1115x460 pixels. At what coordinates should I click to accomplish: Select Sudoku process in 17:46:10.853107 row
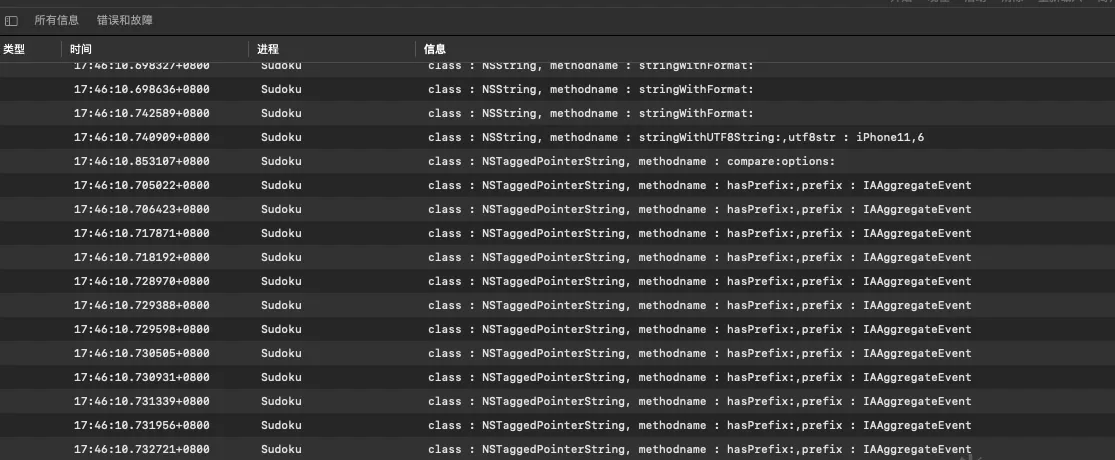coord(281,161)
